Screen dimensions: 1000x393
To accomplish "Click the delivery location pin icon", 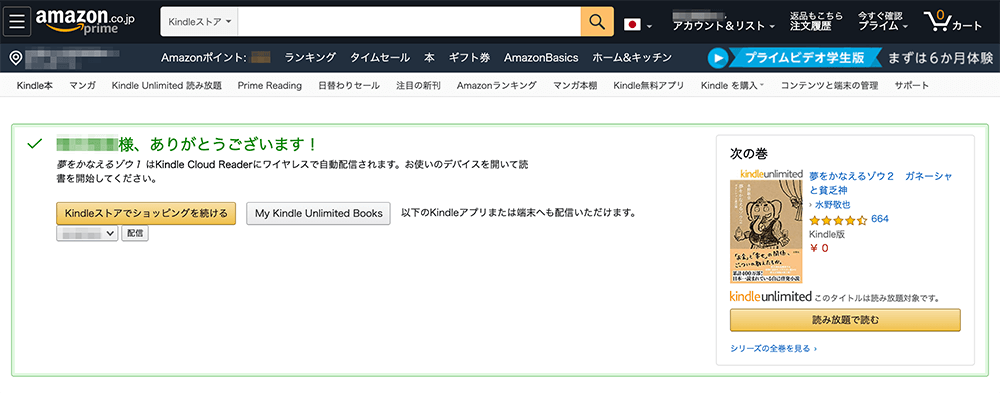I will 17,59.
